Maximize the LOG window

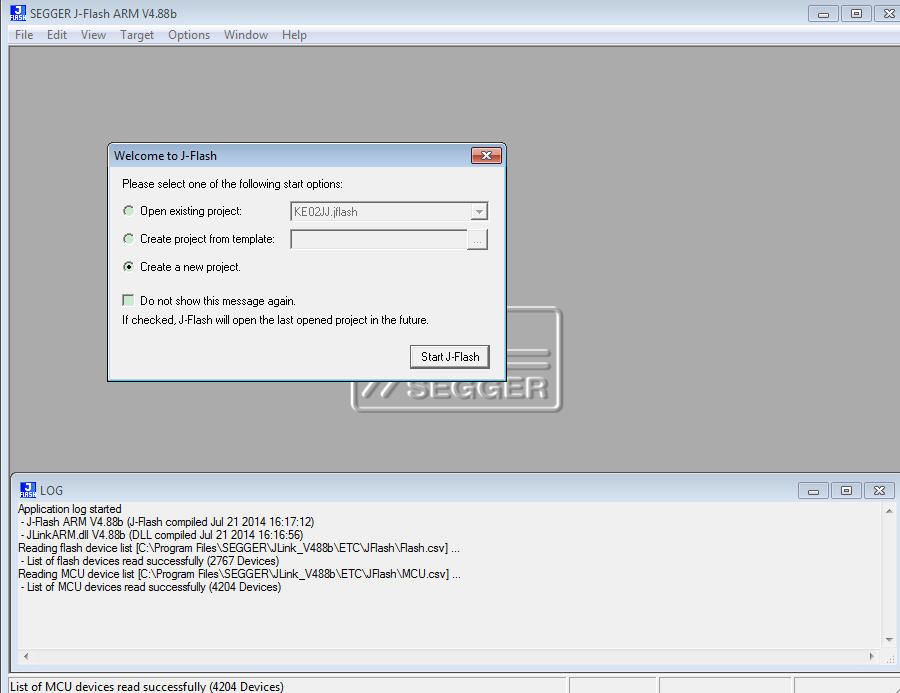click(846, 491)
